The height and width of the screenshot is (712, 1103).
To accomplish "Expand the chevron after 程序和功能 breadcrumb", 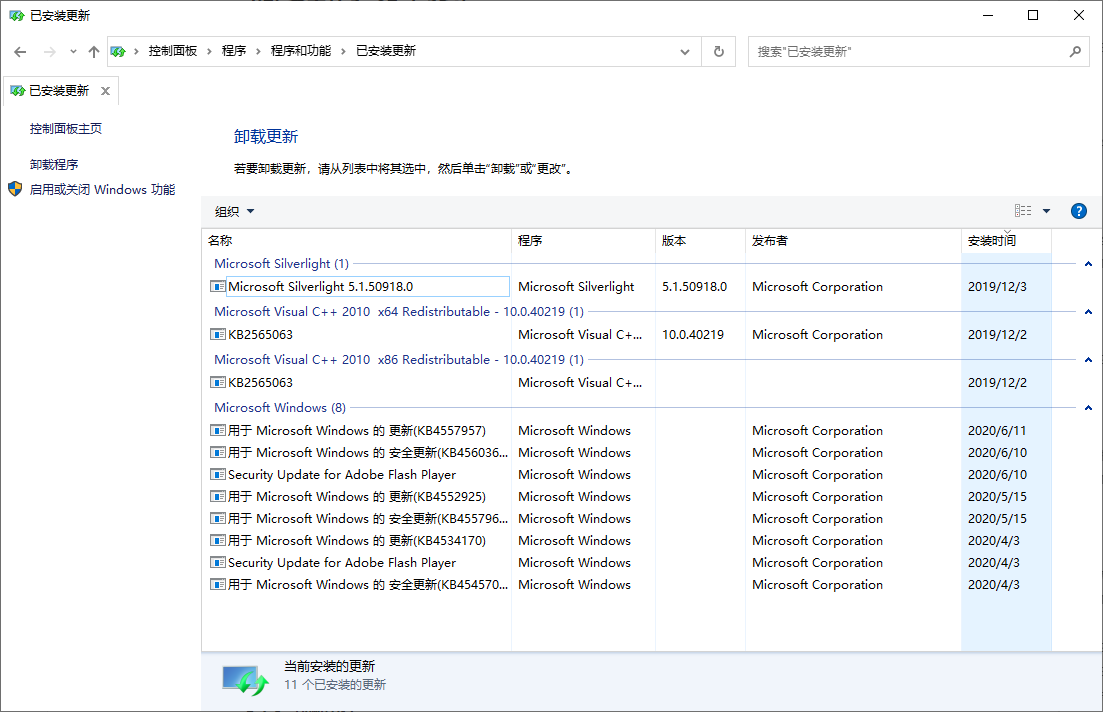I will pyautogui.click(x=343, y=51).
